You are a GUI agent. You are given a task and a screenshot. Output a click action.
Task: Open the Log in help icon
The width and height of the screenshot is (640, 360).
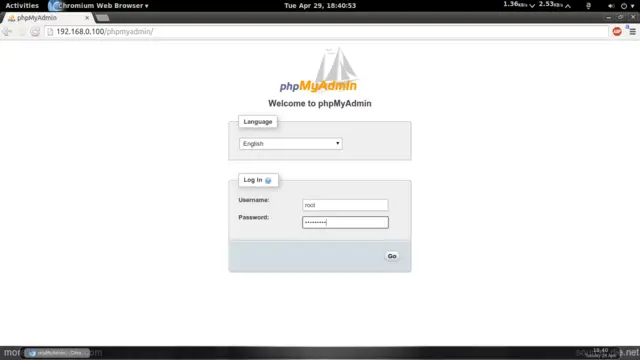point(268,180)
